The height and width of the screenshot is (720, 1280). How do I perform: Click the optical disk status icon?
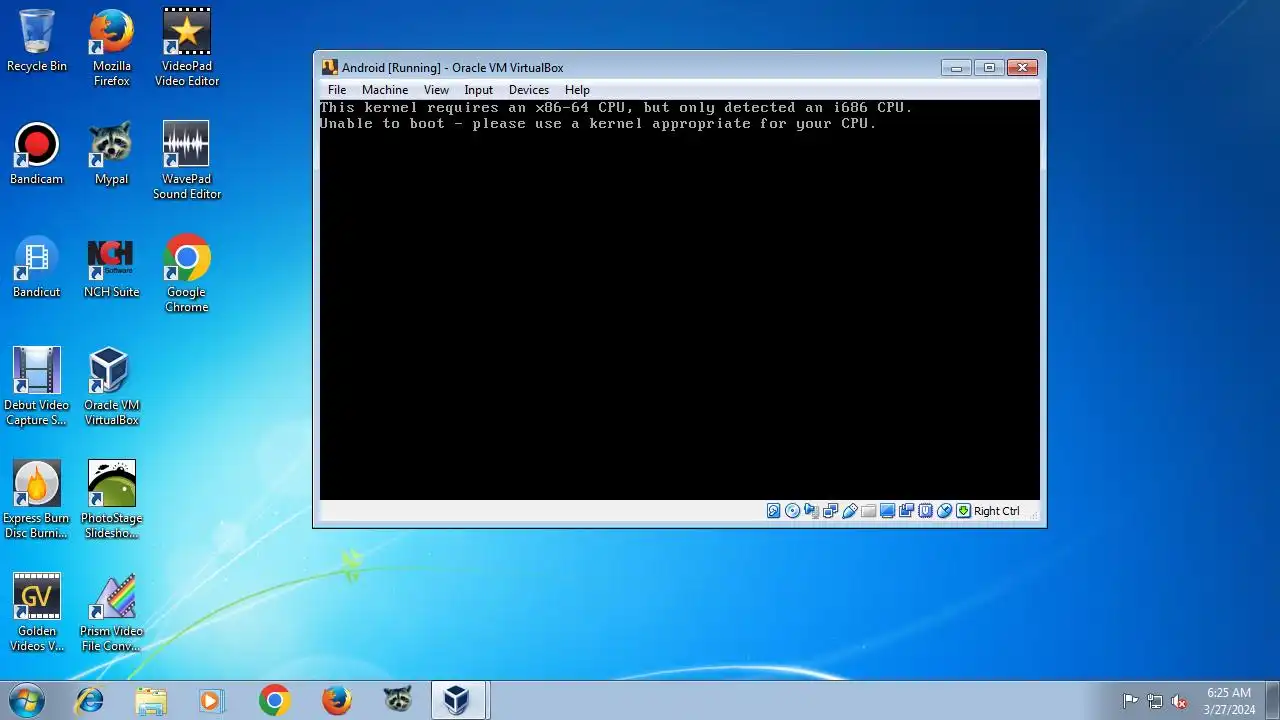click(x=792, y=511)
